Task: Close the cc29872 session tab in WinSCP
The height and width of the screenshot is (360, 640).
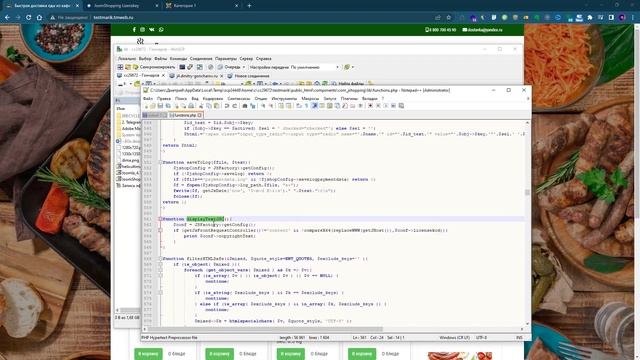Action: [163, 76]
